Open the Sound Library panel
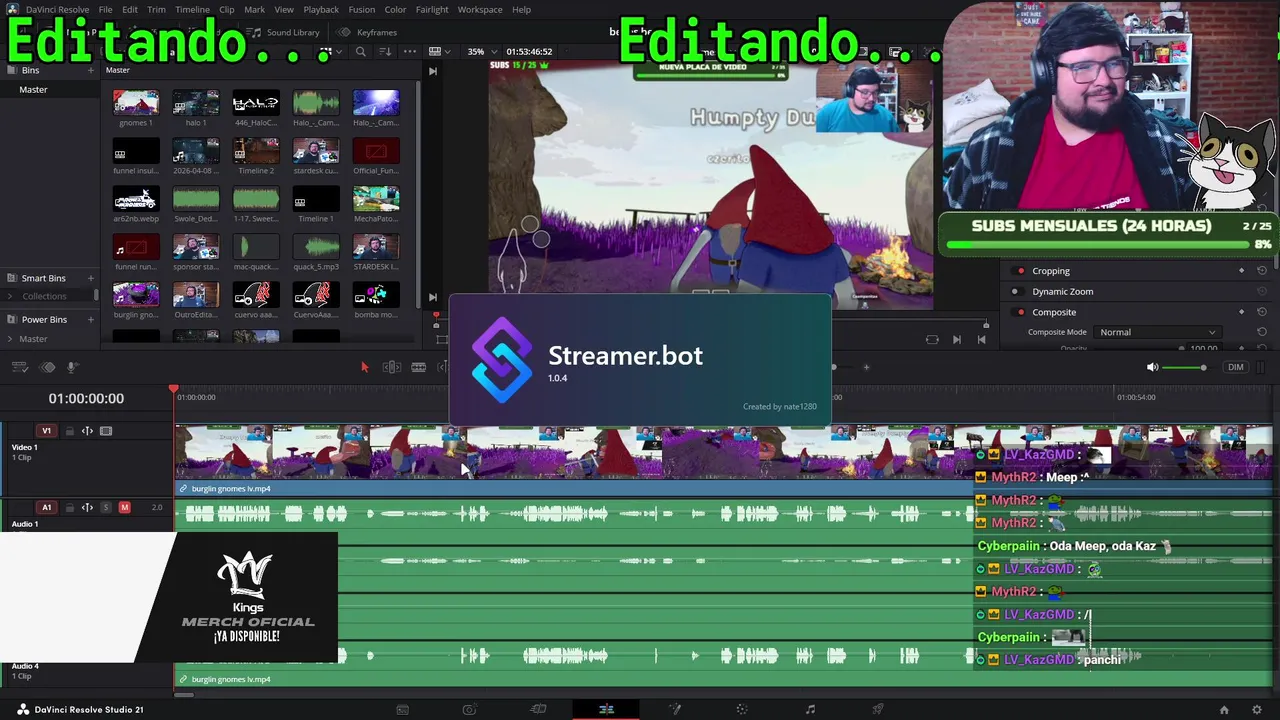This screenshot has height=720, width=1280. click(x=285, y=32)
